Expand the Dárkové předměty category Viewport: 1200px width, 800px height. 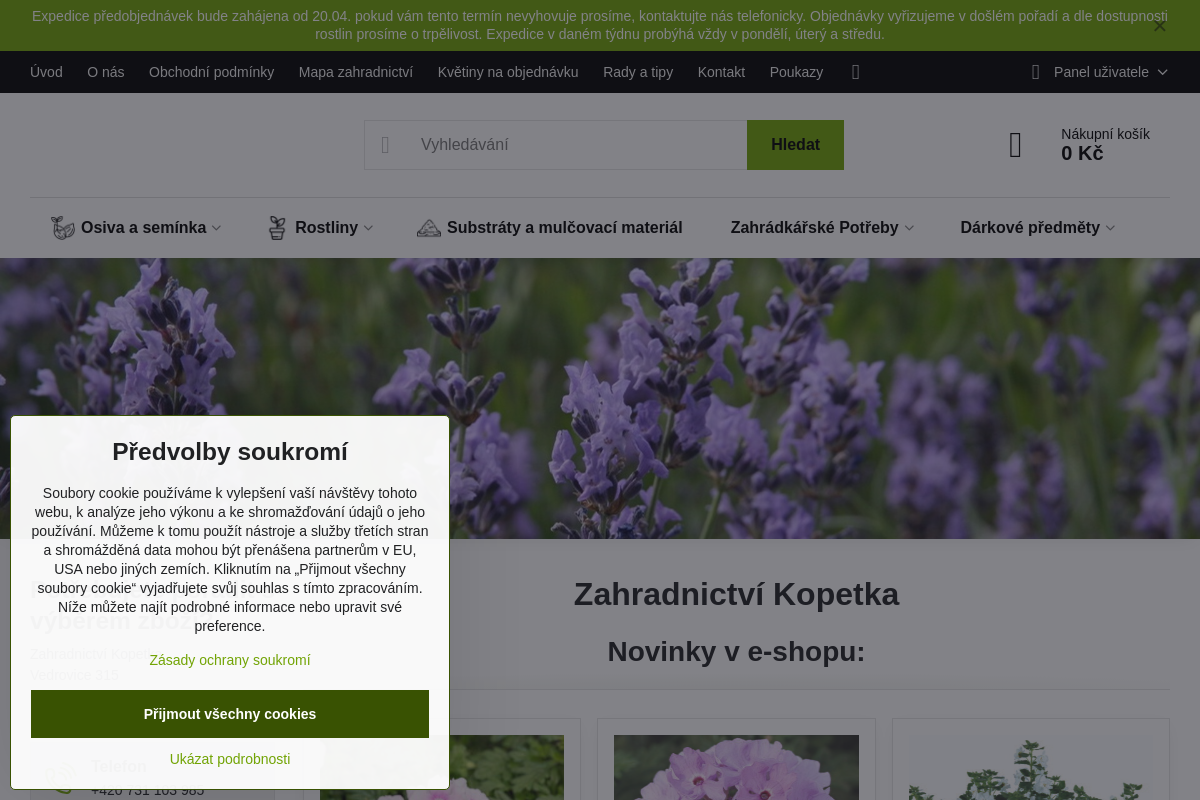tap(1036, 228)
